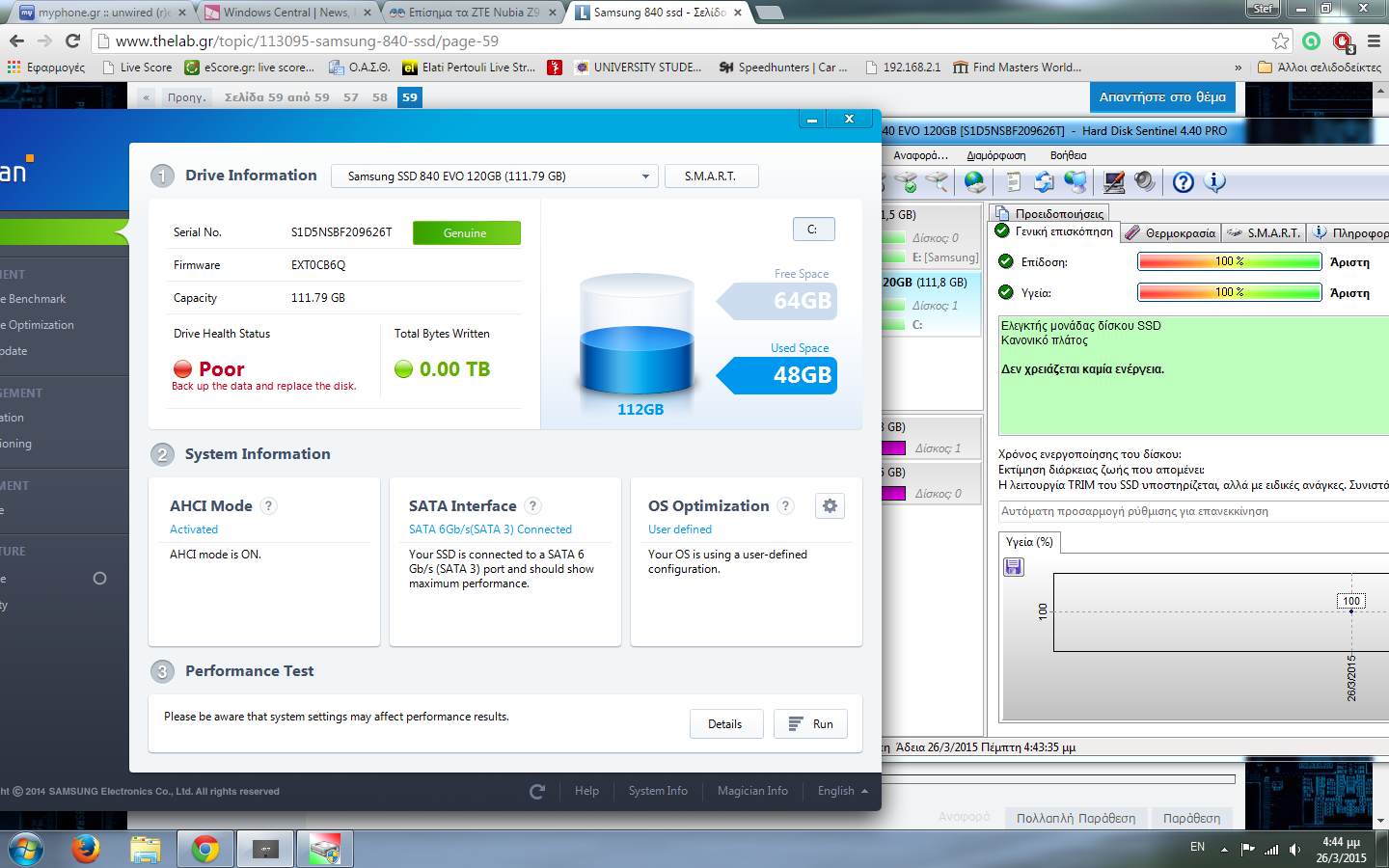Screen dimensions: 1389x868
Task: Click the S.M.A.R.T. button in Samsung Magician
Action: [711, 176]
